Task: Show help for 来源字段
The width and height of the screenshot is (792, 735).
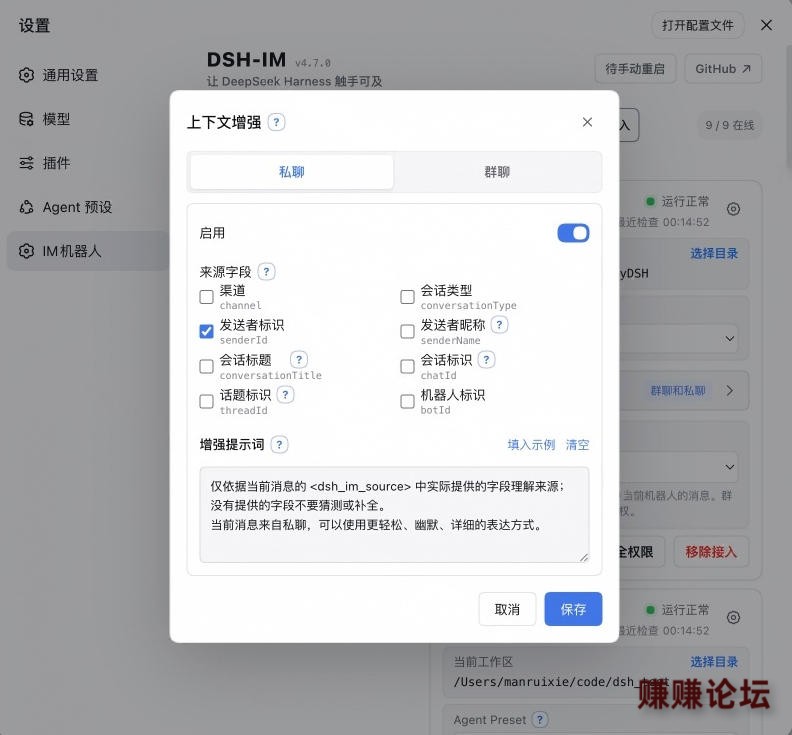Action: point(266,272)
